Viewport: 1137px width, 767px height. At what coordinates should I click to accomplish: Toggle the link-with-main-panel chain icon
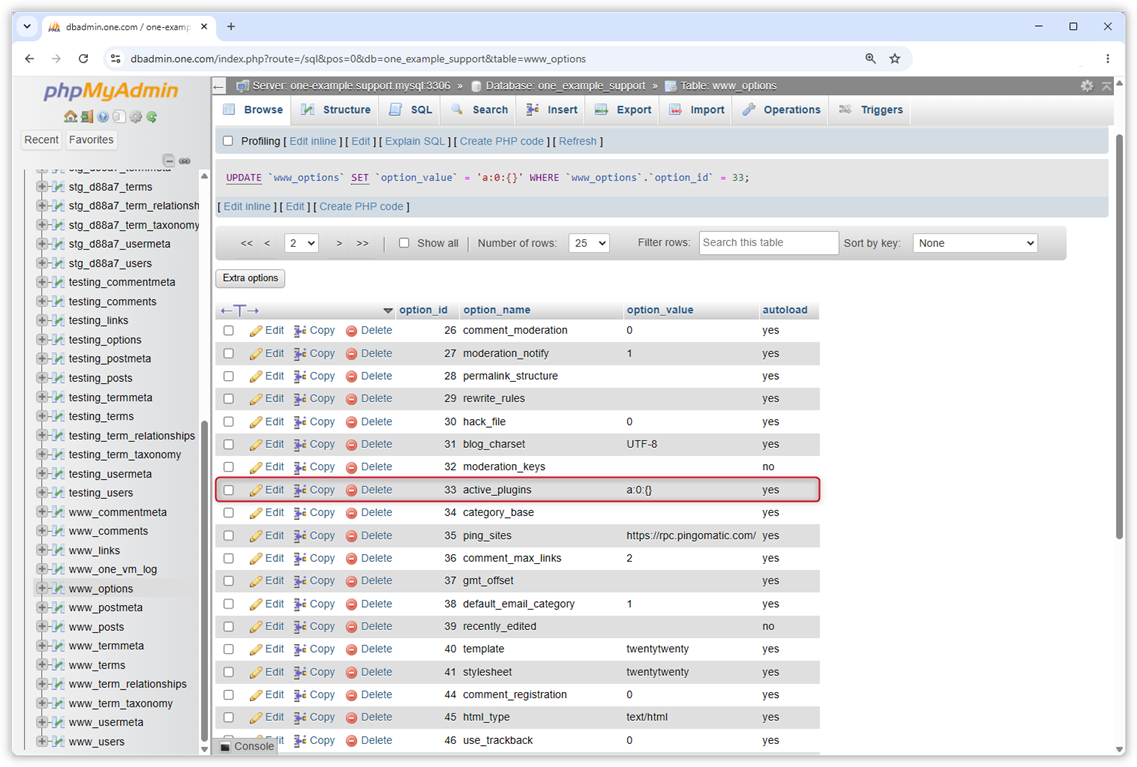185,160
